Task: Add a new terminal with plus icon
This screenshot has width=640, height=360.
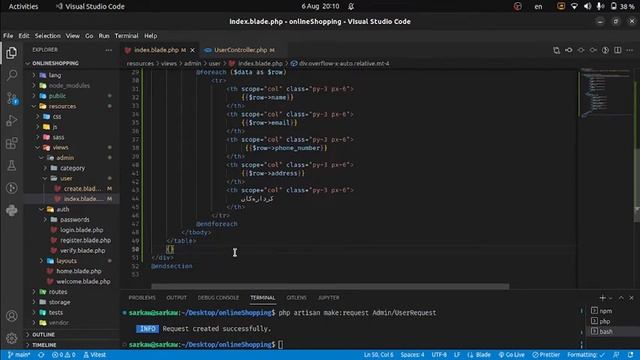Action: click(x=602, y=298)
